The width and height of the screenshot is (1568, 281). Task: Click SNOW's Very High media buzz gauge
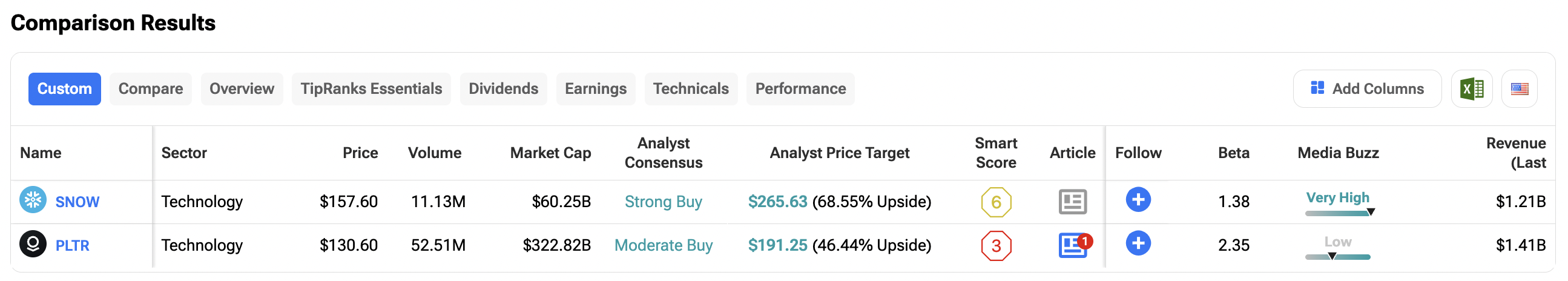pos(1338,204)
